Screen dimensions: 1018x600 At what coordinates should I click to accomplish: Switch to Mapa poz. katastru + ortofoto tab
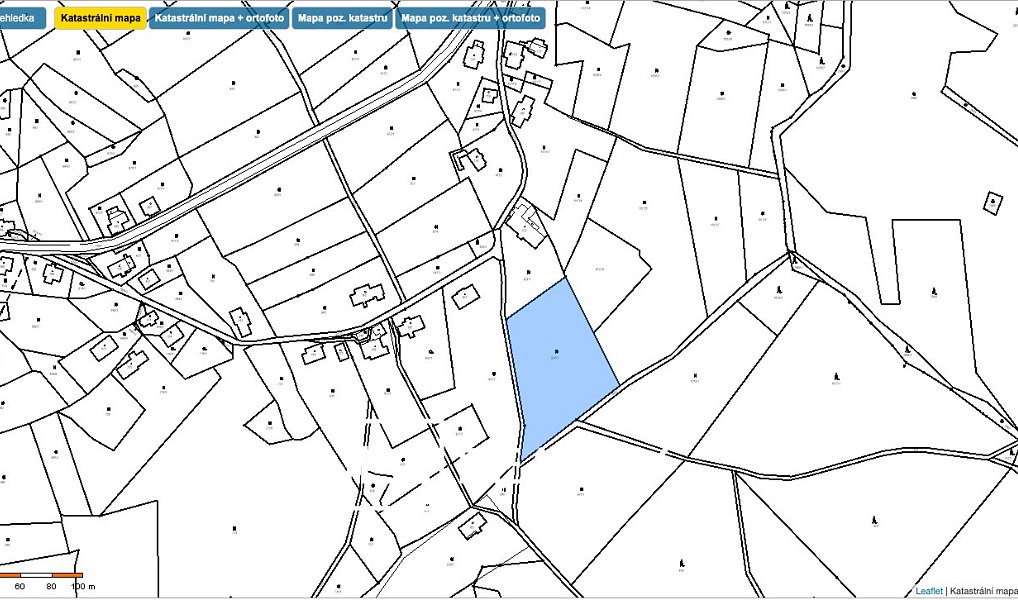point(471,18)
